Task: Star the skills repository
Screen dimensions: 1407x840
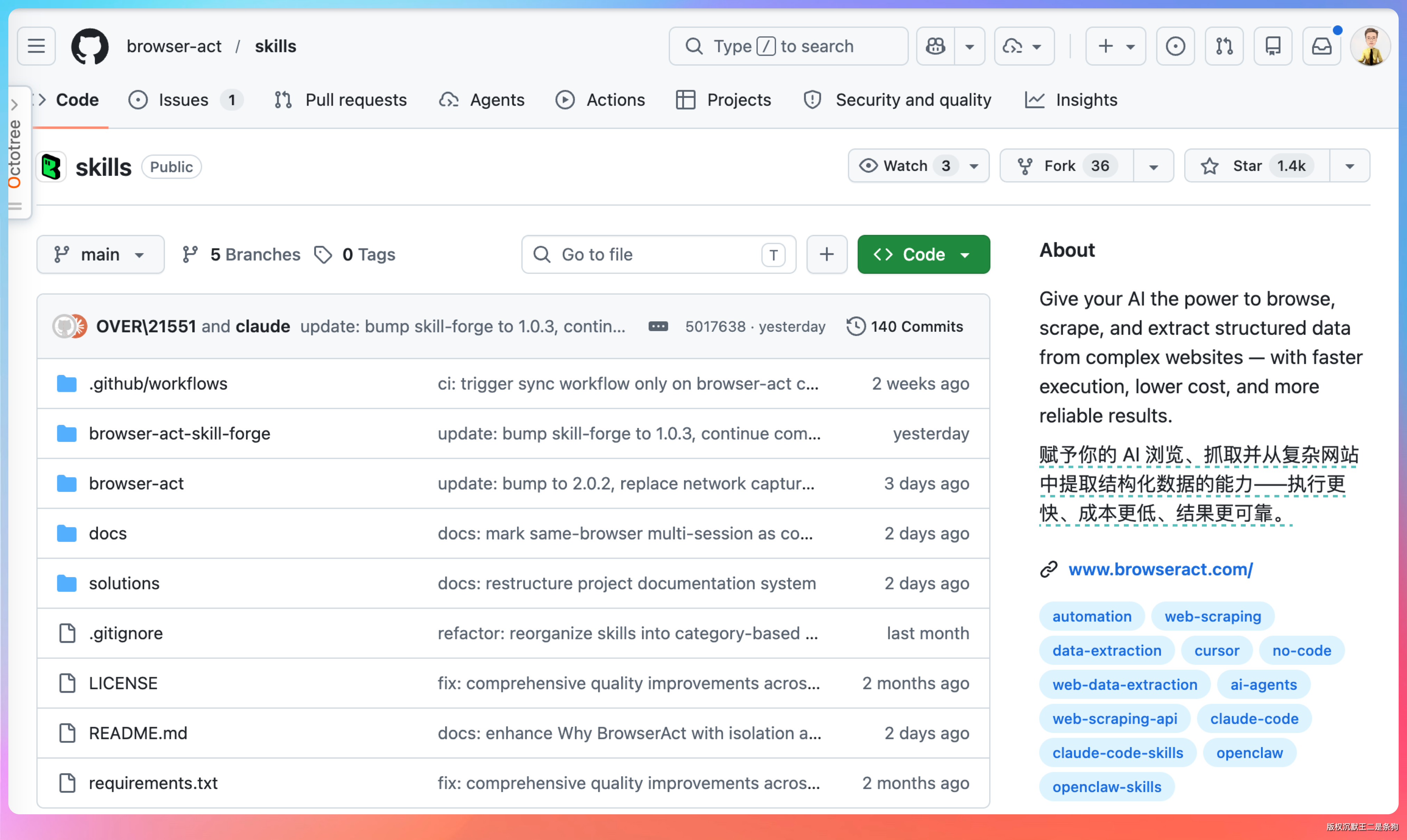Action: point(1257,166)
